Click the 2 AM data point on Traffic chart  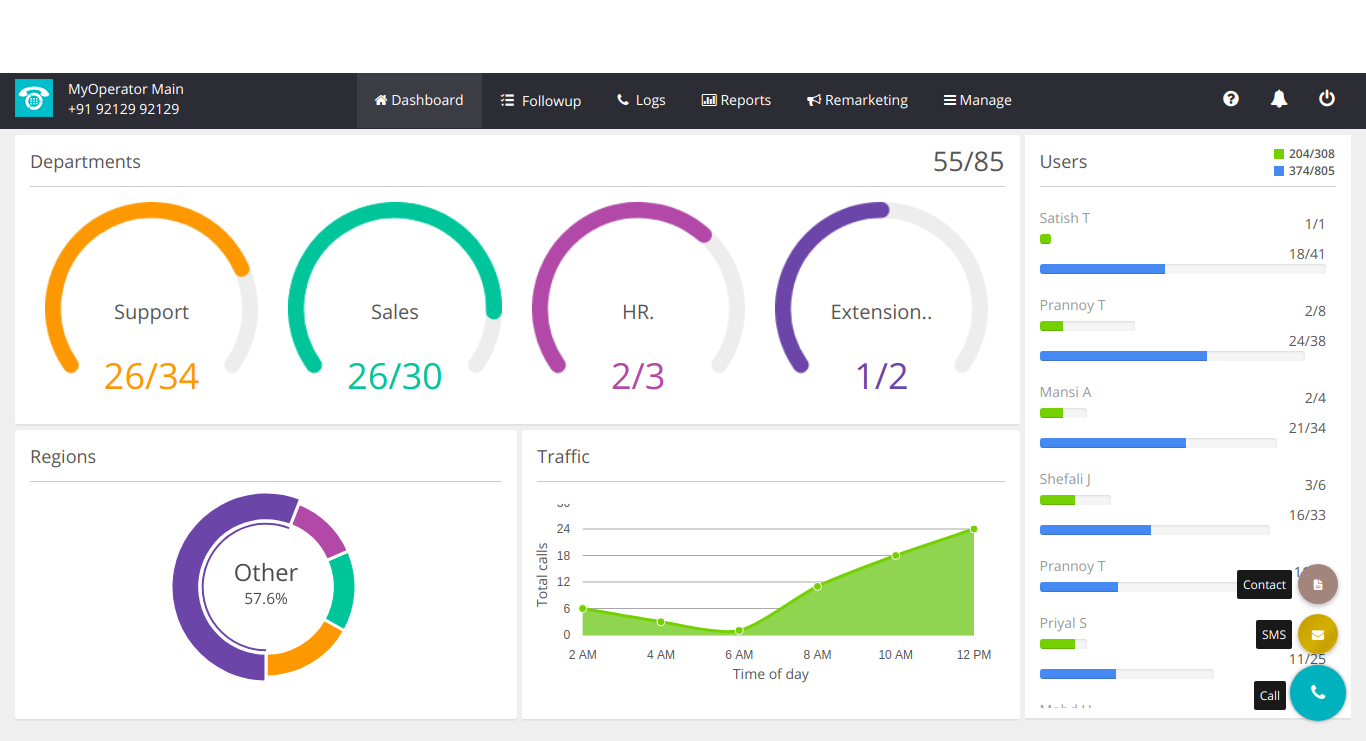click(583, 608)
